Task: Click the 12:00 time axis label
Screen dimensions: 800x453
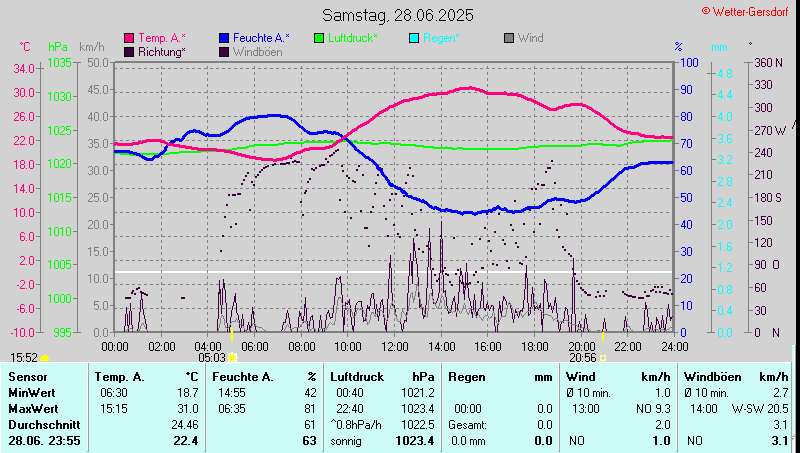Action: coord(395,347)
